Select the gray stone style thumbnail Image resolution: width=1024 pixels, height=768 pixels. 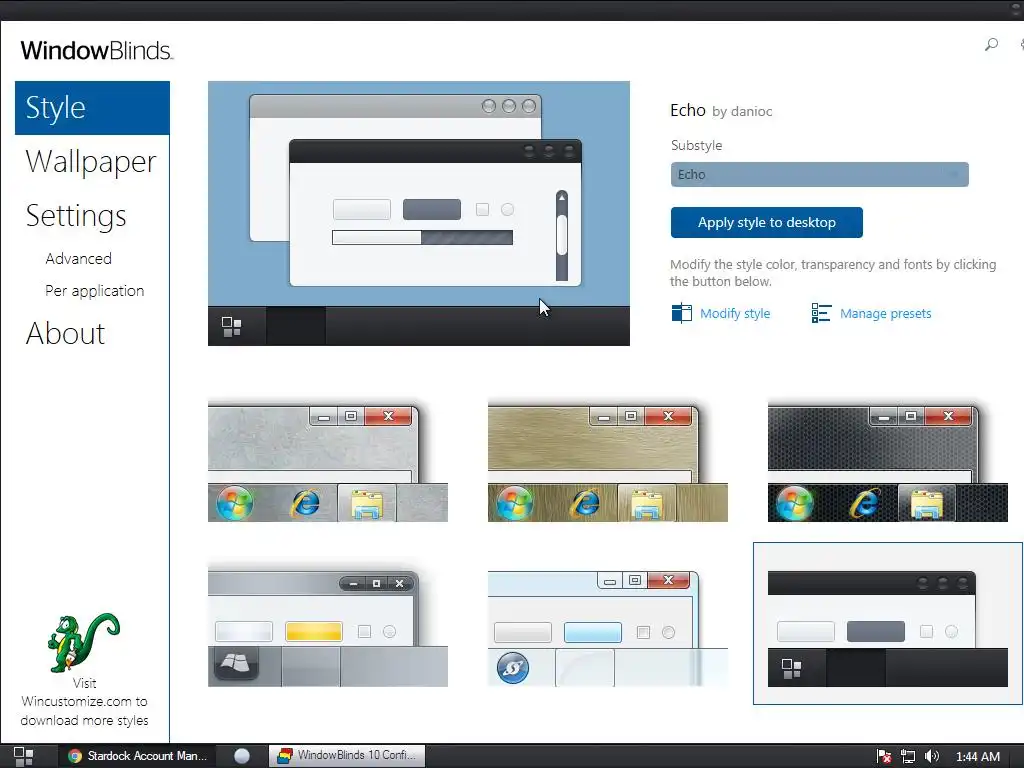(328, 462)
